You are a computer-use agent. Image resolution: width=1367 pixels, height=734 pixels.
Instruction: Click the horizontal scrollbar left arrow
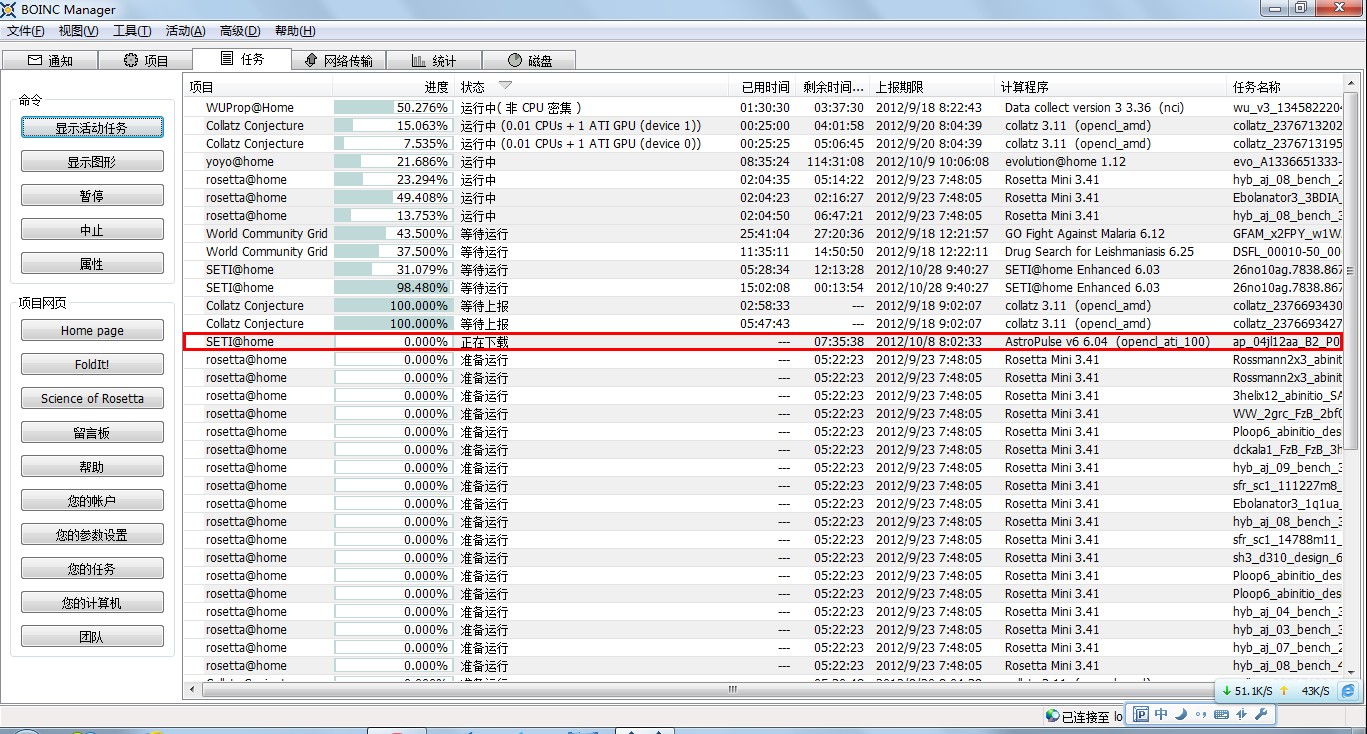(191, 689)
